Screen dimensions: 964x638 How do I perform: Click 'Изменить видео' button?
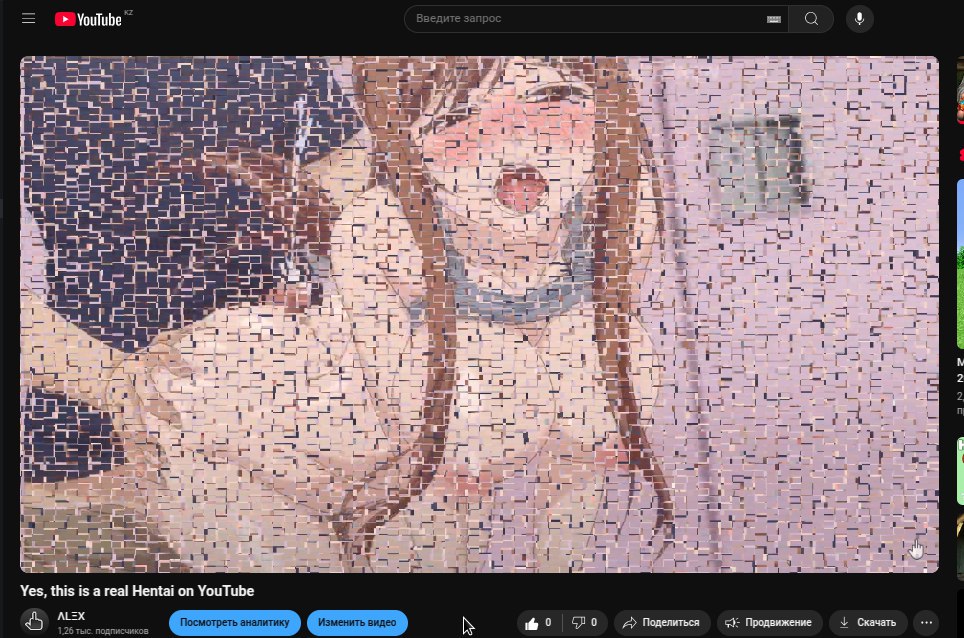click(357, 623)
